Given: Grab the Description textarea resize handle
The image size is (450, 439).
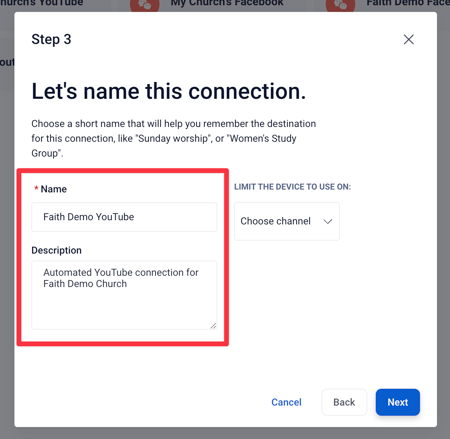Looking at the screenshot, I should coord(213,326).
